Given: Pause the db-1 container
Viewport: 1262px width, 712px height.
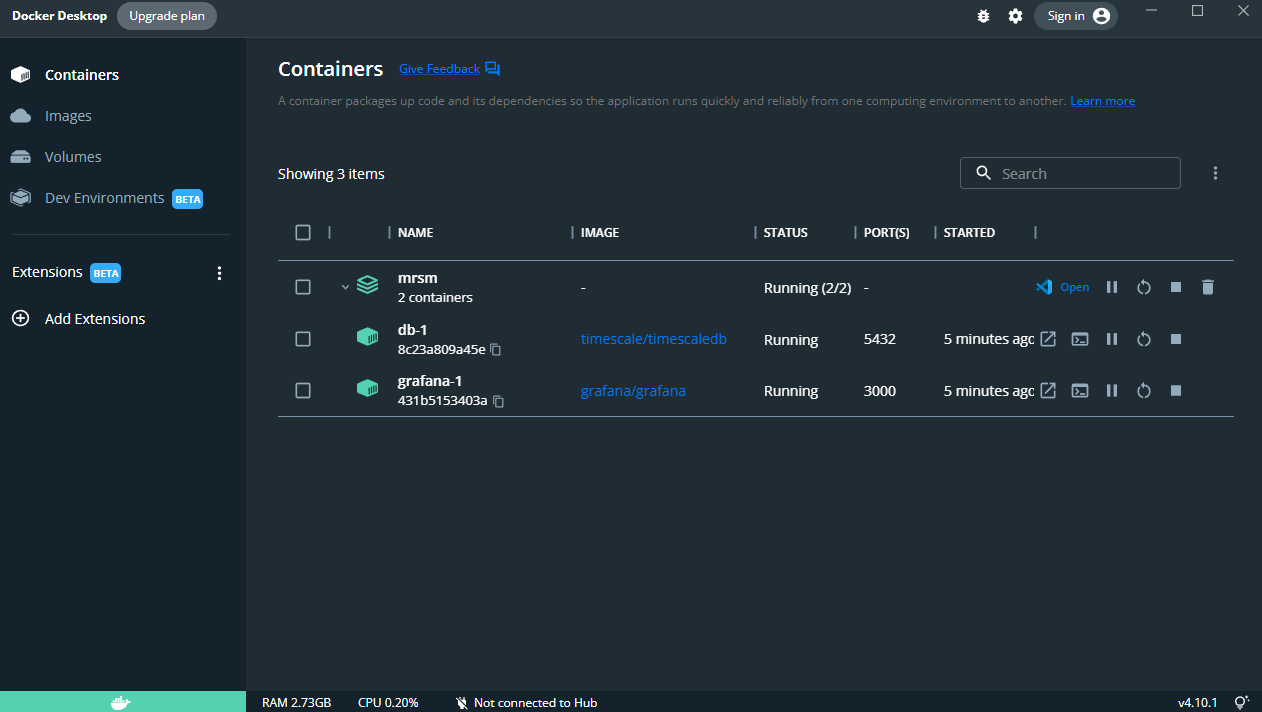Looking at the screenshot, I should tap(1111, 339).
